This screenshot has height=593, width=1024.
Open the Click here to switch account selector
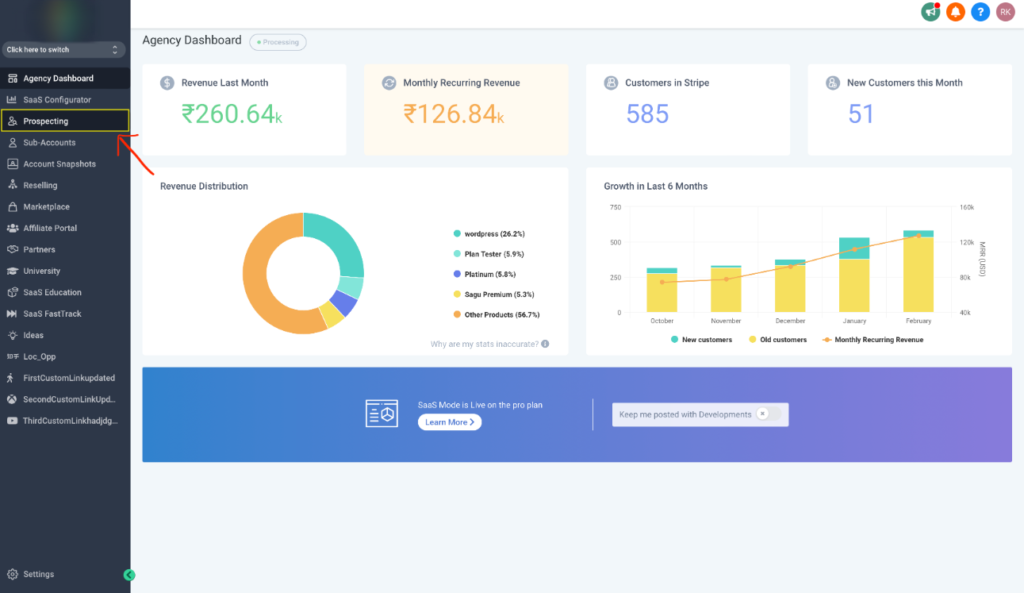point(63,48)
